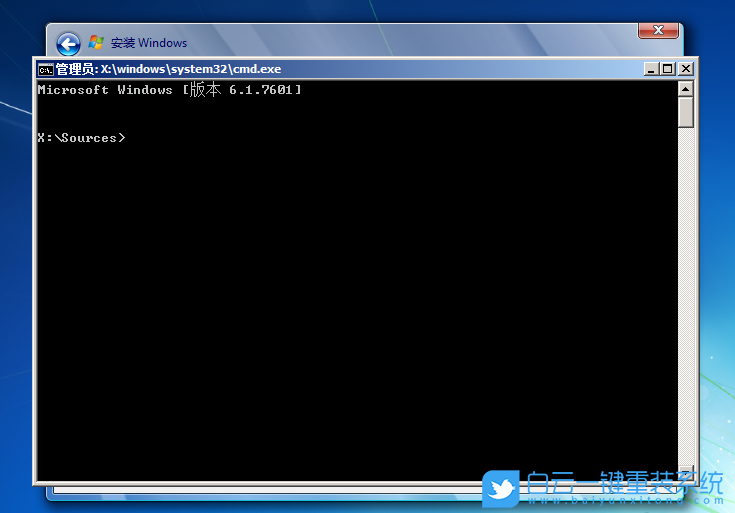Screen dimensions: 735x513
Task: Click the Microsoft Windows version text line
Action: 169,90
